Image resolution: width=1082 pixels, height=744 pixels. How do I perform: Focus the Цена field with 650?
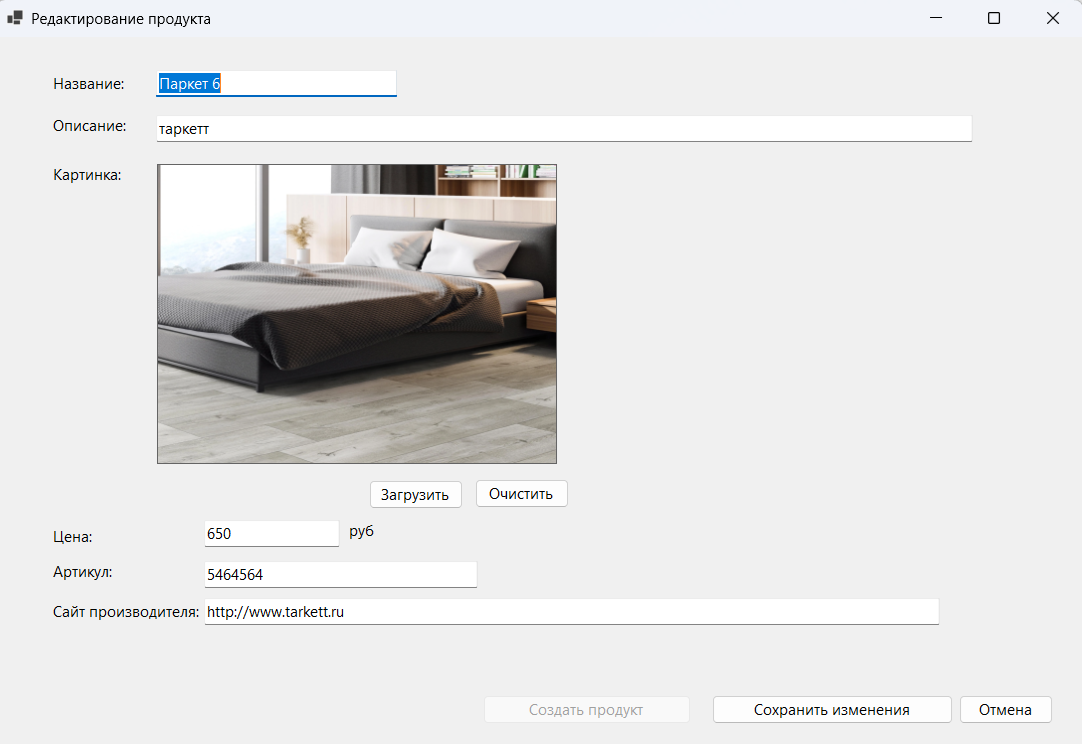272,533
